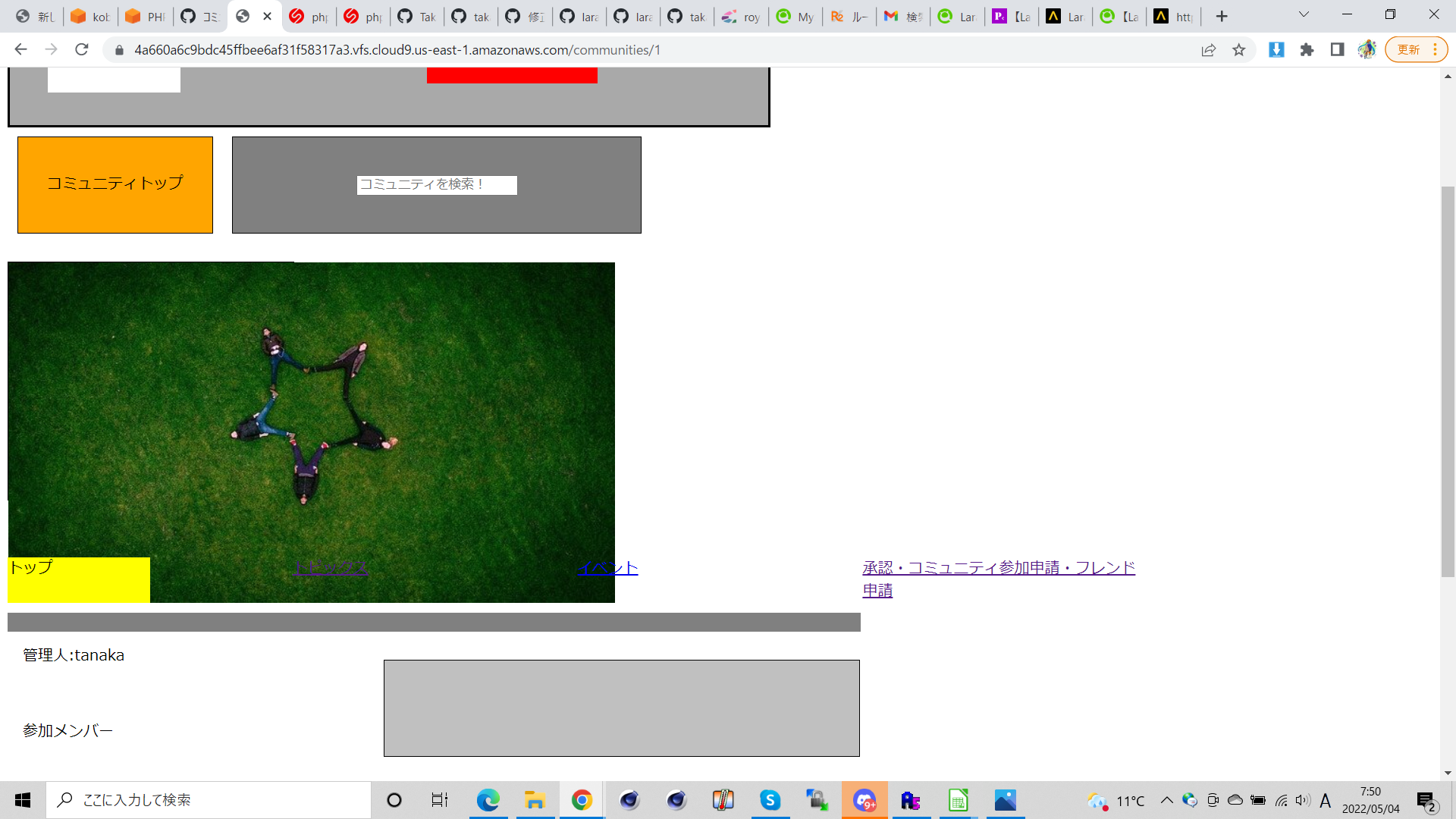
Task: Open 承認・コミュニティ参加申請・フレンド申請 link
Action: coord(998,568)
